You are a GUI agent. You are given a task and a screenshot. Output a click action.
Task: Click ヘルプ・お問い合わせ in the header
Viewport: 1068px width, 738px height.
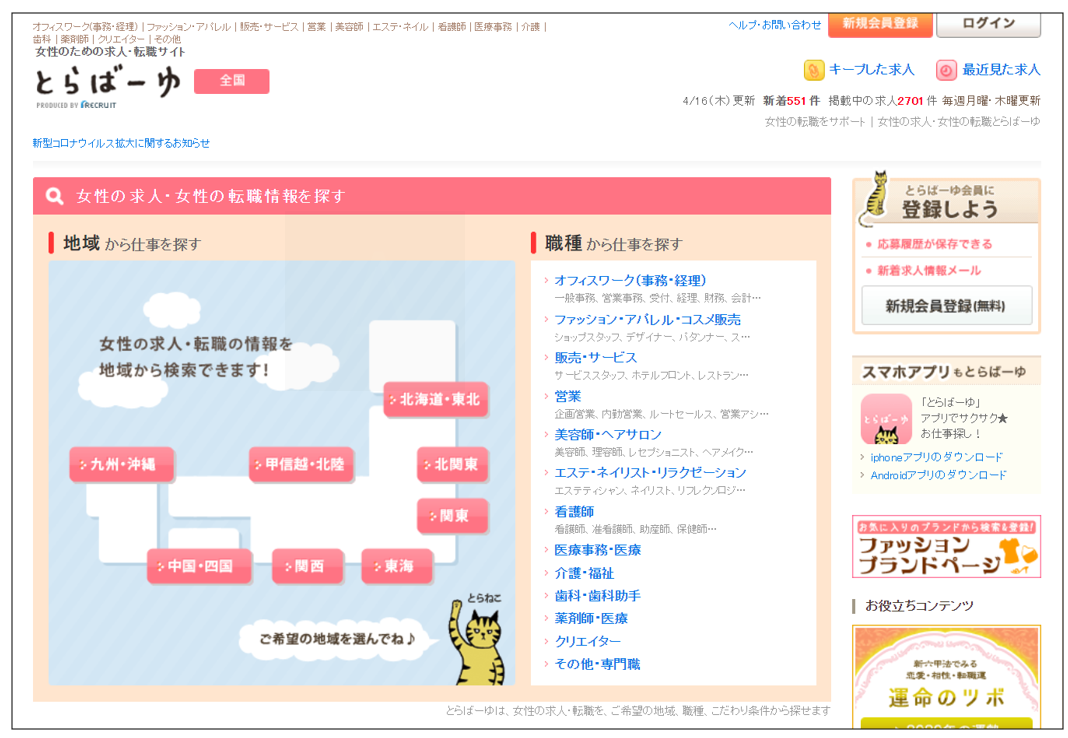775,24
